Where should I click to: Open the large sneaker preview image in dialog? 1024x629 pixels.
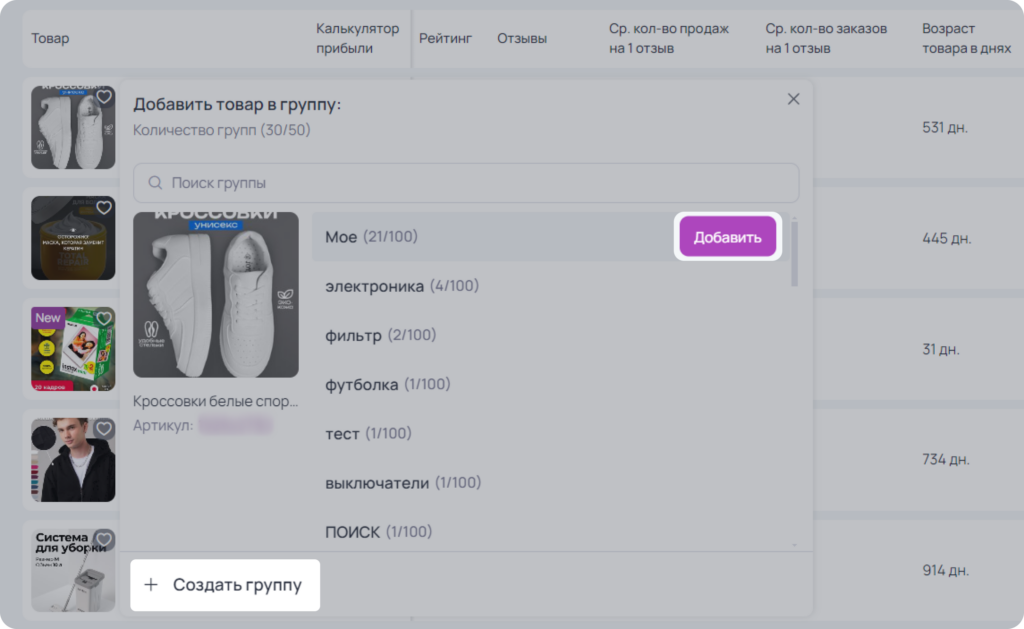[x=216, y=295]
